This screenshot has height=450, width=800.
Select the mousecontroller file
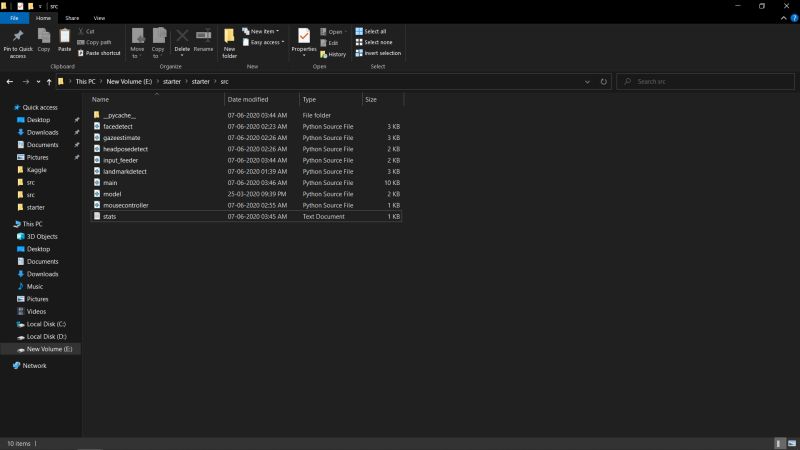pos(246,205)
